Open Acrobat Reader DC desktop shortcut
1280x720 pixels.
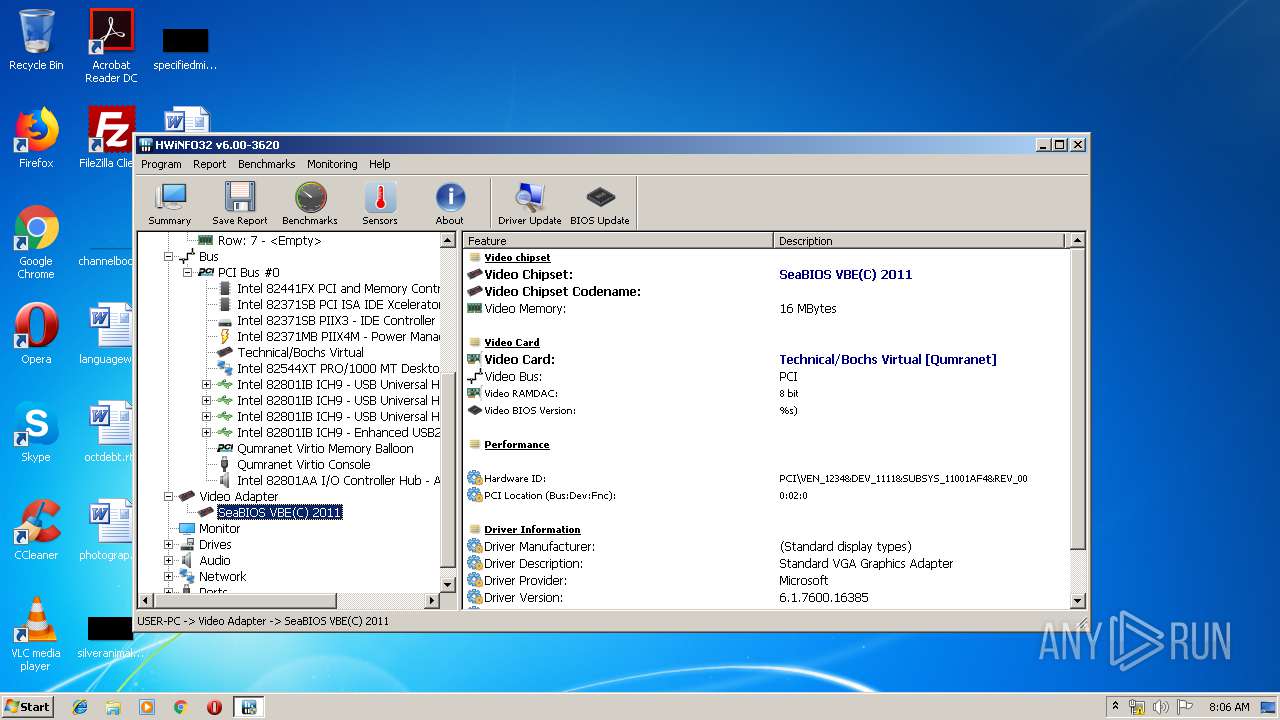(111, 46)
